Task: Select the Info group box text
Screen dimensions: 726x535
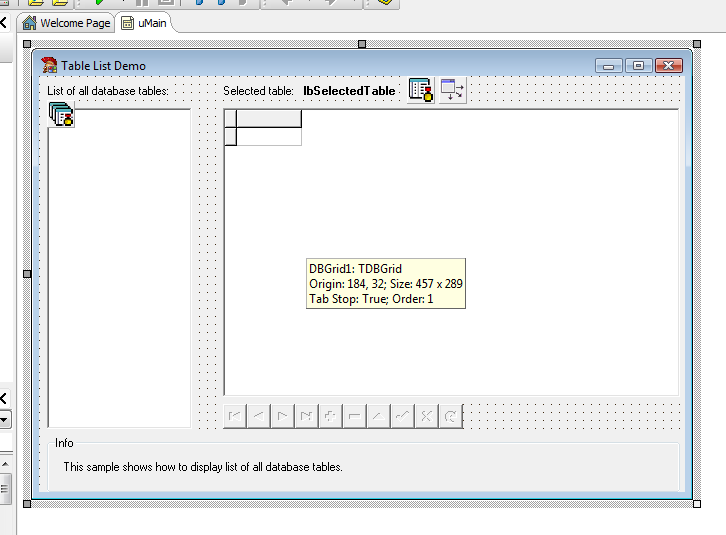Action: pyautogui.click(x=203, y=467)
